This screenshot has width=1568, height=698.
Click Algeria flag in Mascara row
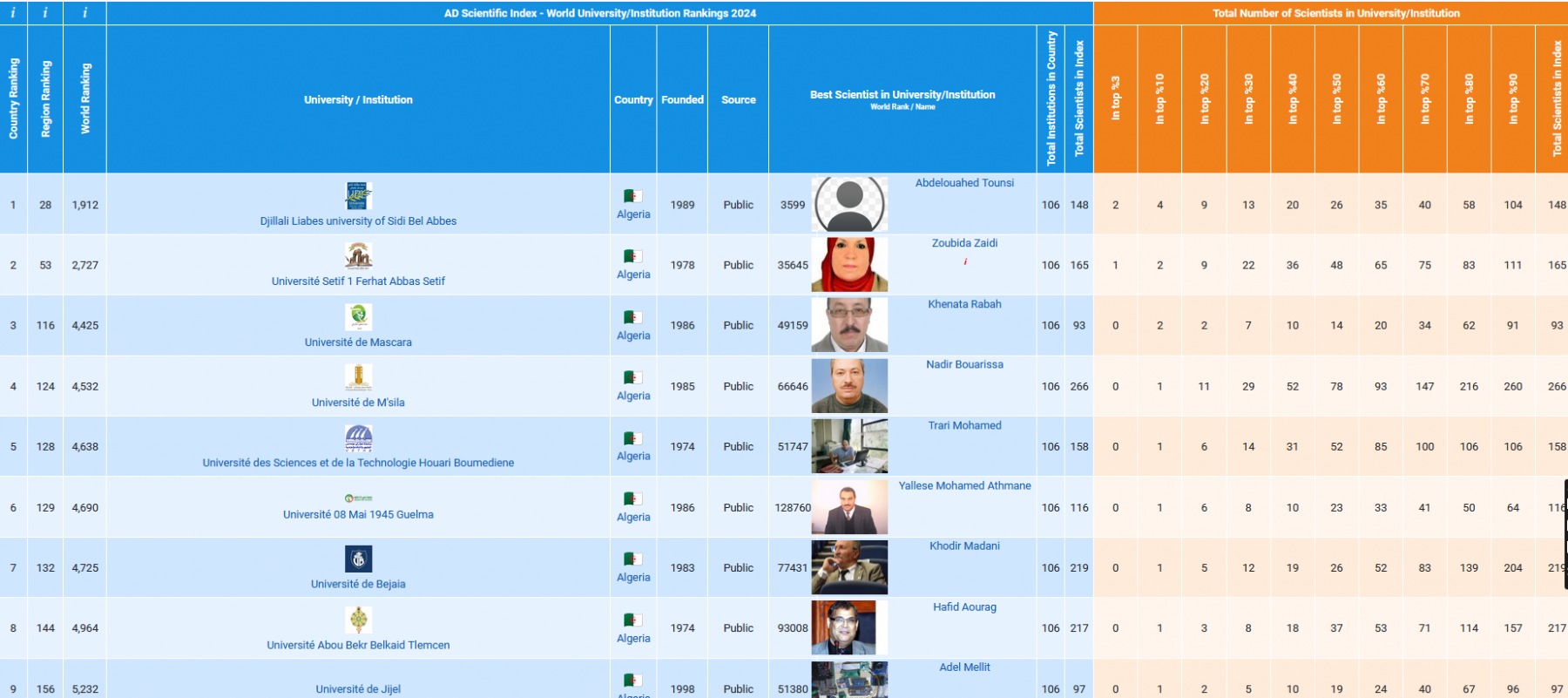pyautogui.click(x=632, y=317)
